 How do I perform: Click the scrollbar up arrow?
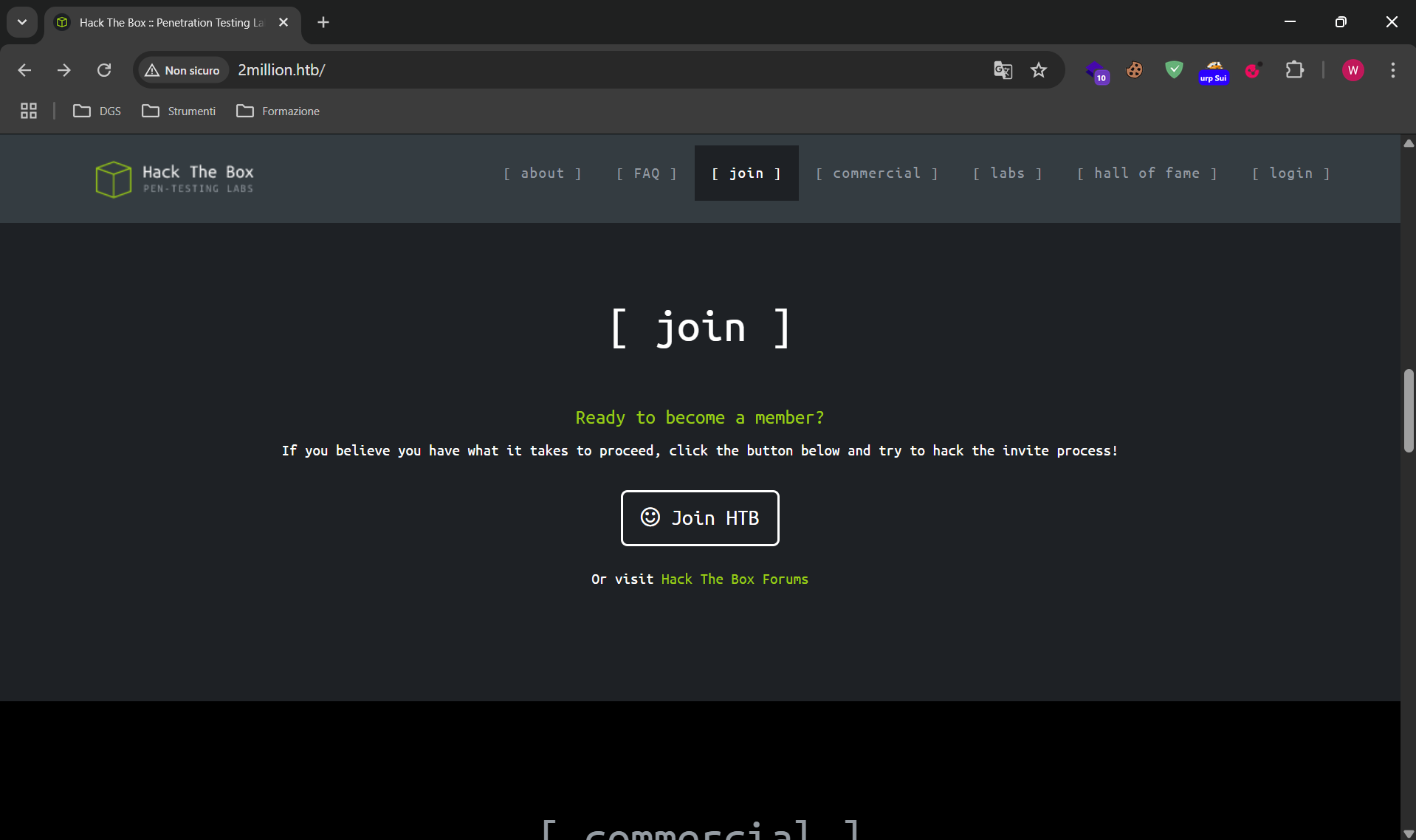1409,143
